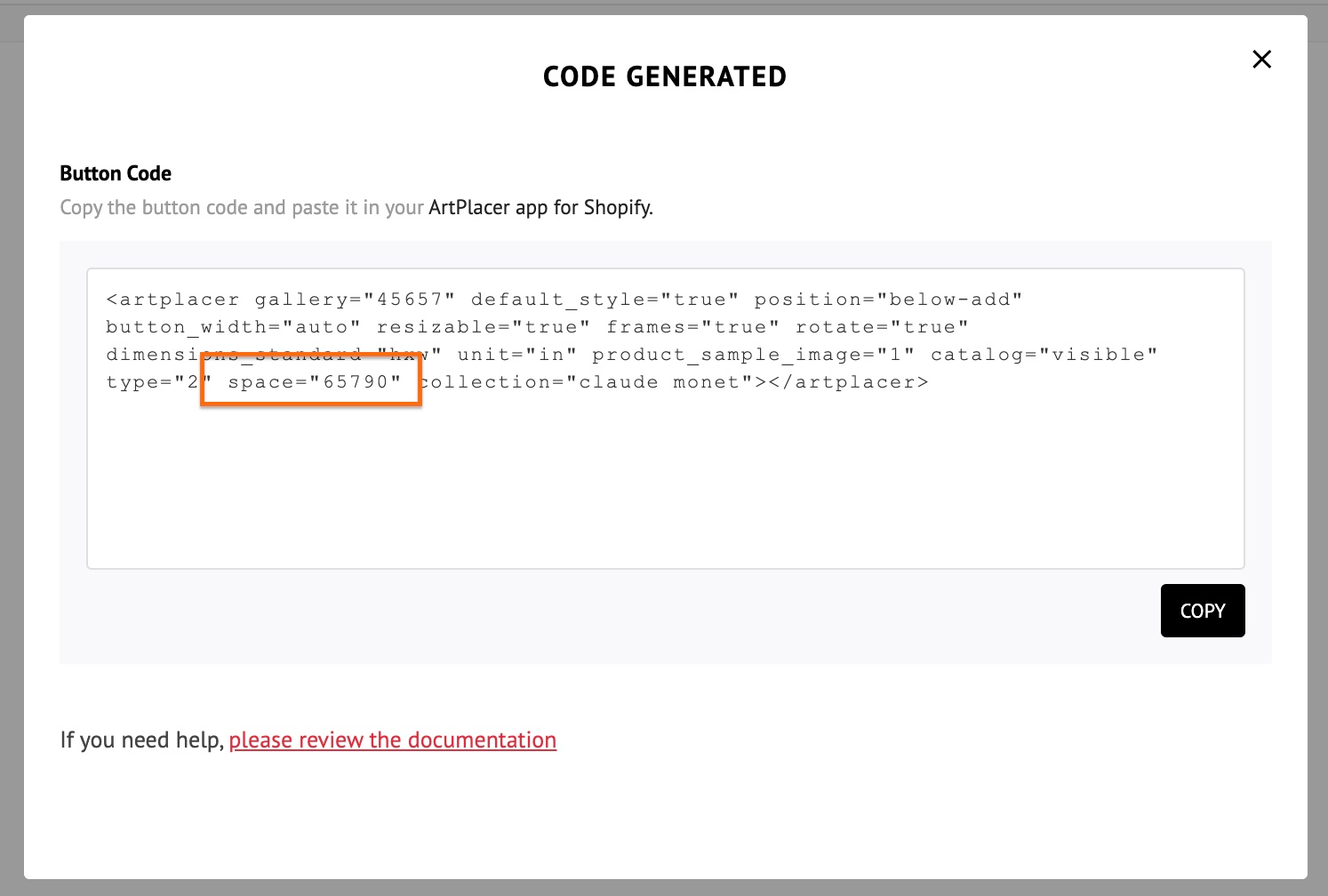
Task: Click the orange highlight box around space
Action: (x=310, y=380)
